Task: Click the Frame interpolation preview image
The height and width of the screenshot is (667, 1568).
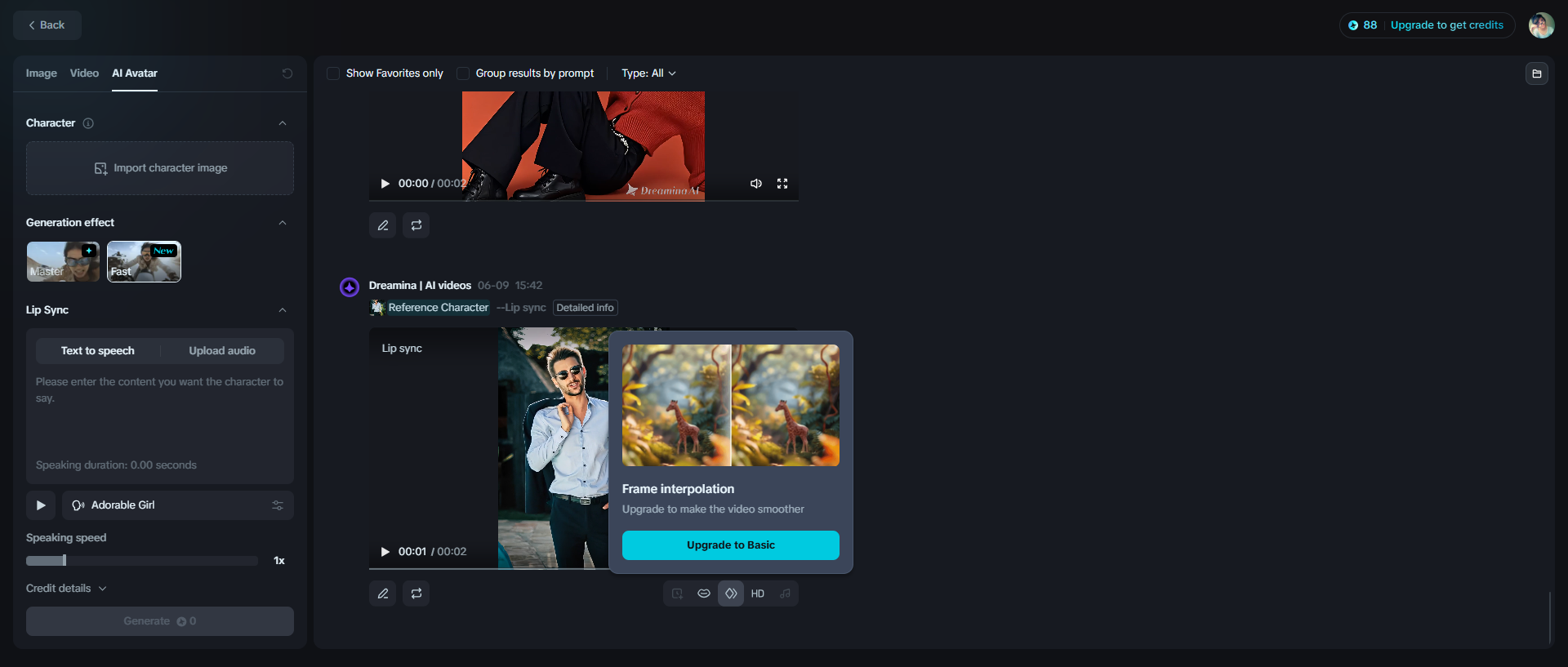Action: click(x=731, y=406)
